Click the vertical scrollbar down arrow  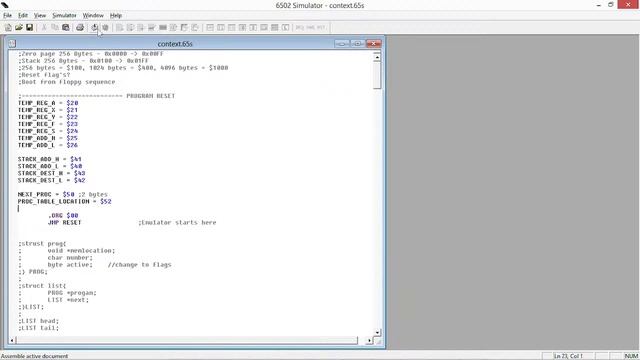[377, 332]
